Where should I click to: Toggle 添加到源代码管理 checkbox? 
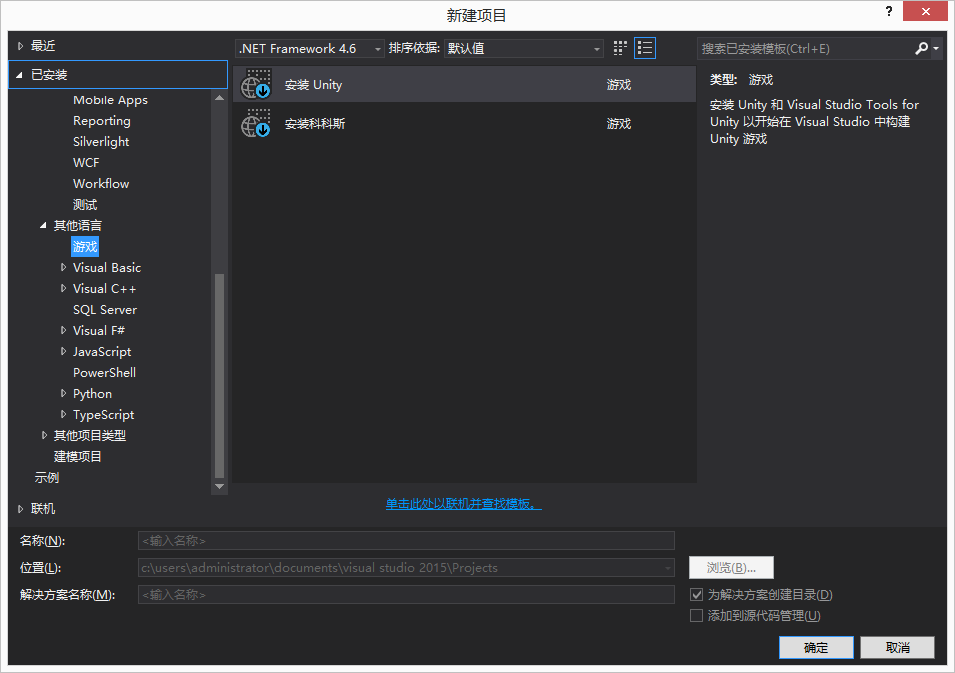(696, 616)
